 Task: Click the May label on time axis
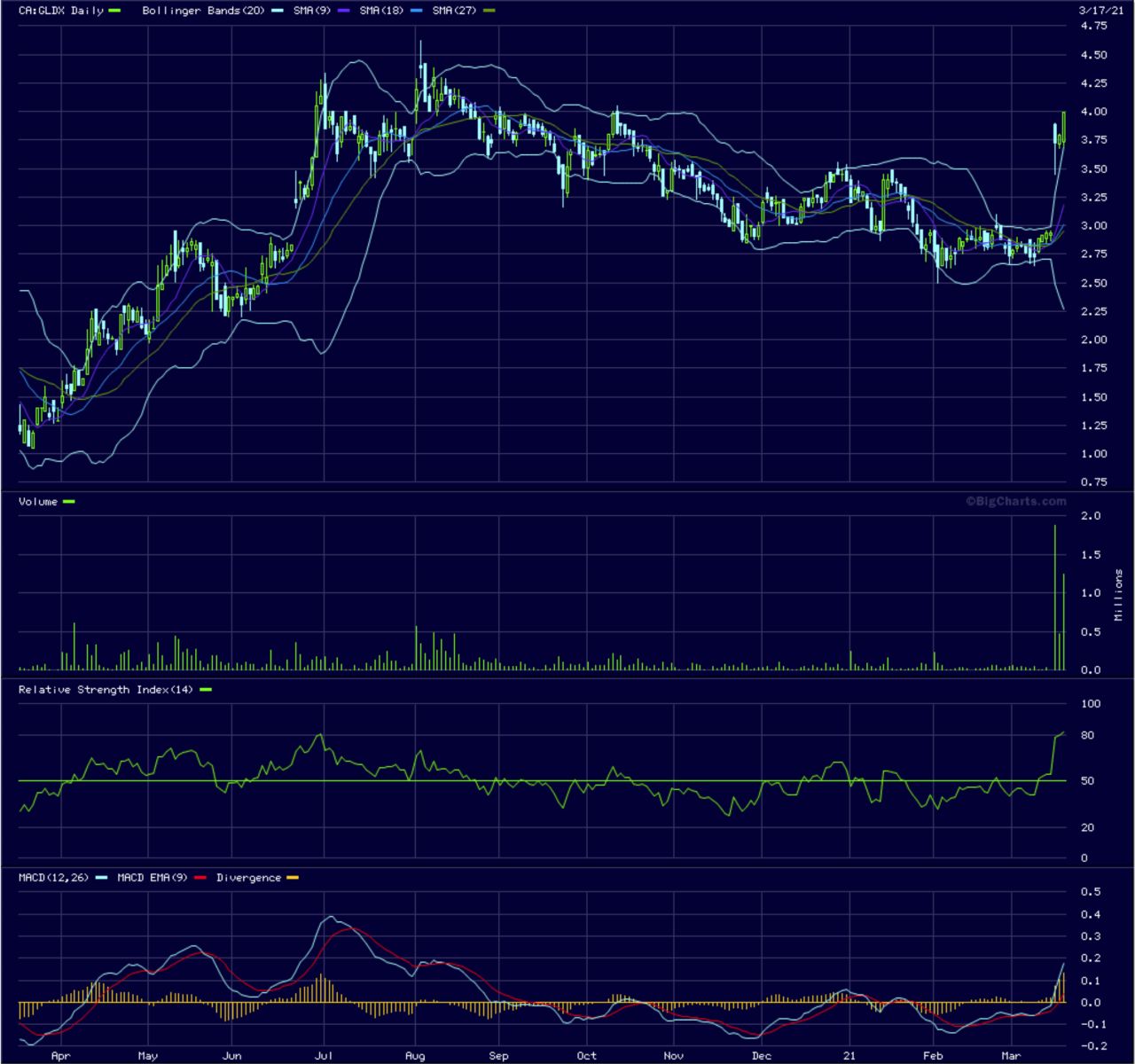147,1056
